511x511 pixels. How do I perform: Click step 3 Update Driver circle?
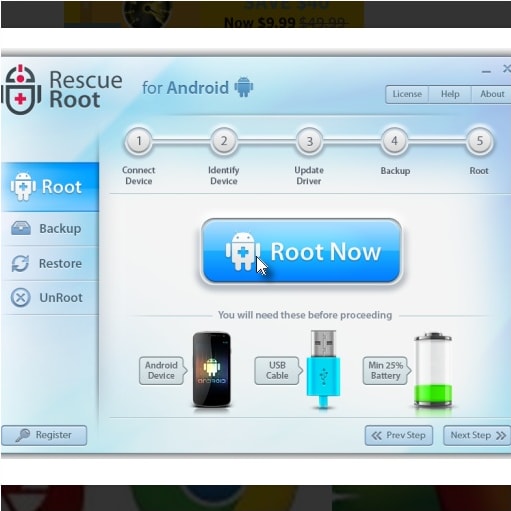[309, 141]
